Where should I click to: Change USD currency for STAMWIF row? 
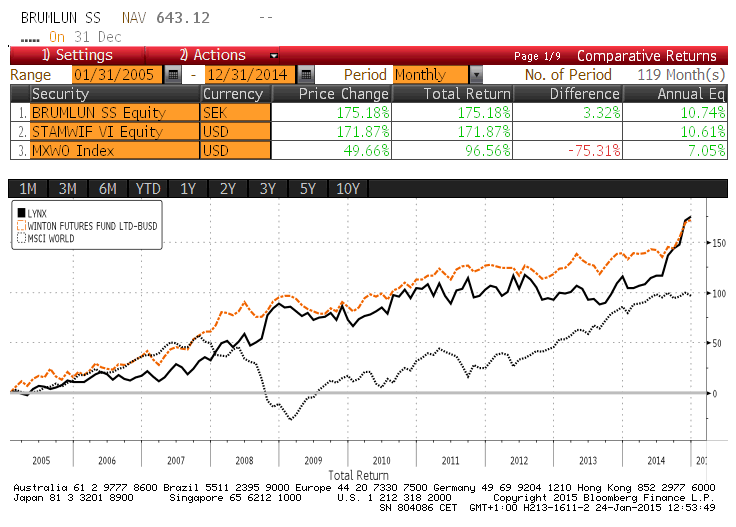236,131
